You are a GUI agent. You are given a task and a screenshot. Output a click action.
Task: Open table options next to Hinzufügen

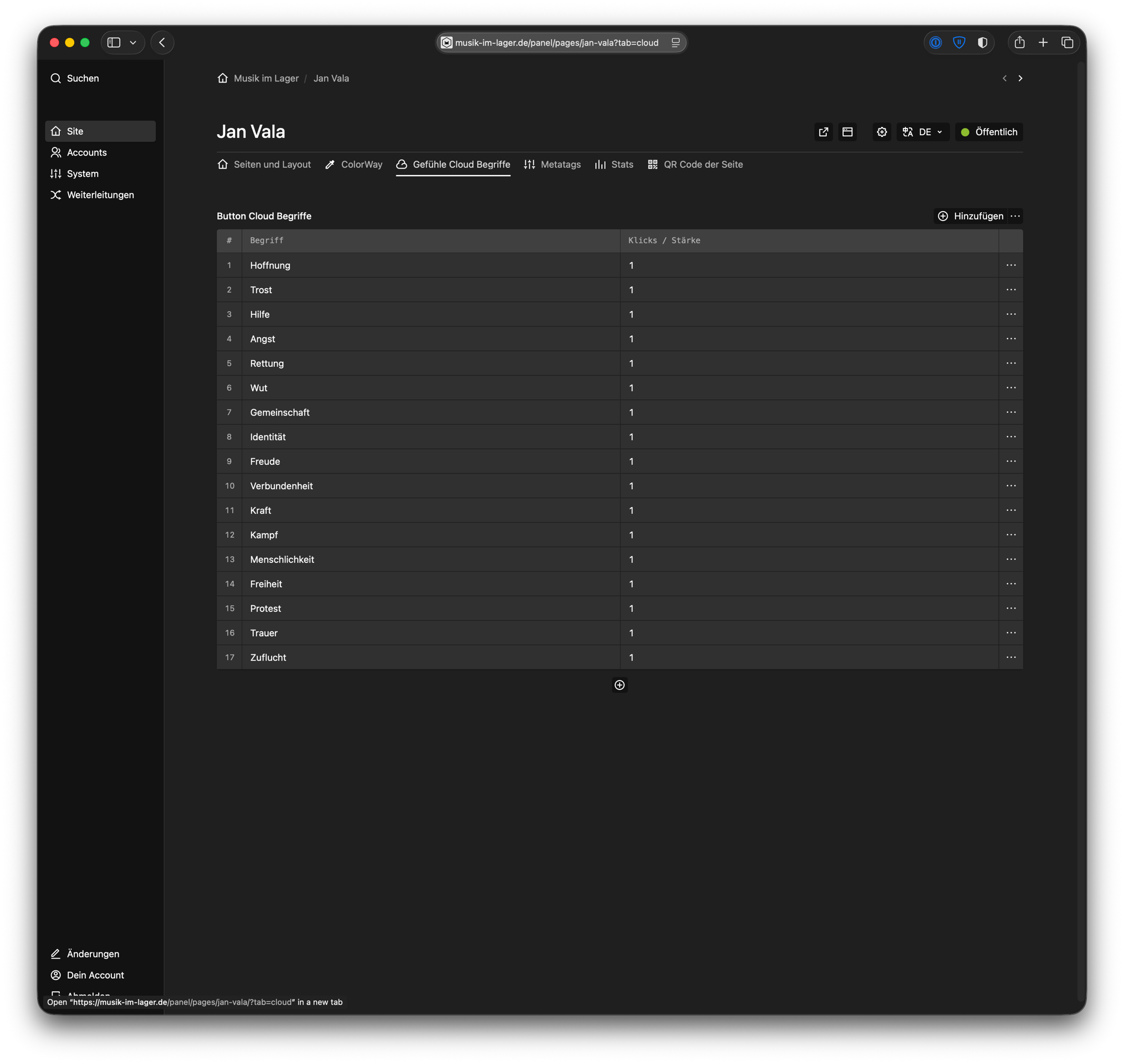(1015, 216)
